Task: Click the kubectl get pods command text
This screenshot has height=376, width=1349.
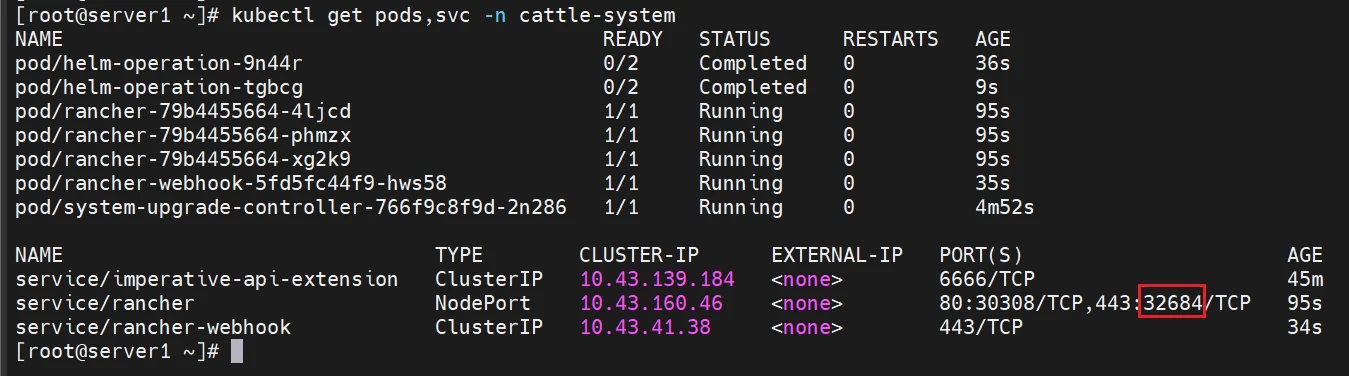Action: click(453, 15)
